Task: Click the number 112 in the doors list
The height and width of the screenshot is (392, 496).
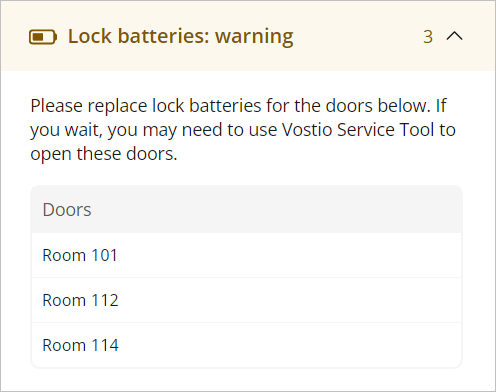Action: pyautogui.click(x=105, y=300)
